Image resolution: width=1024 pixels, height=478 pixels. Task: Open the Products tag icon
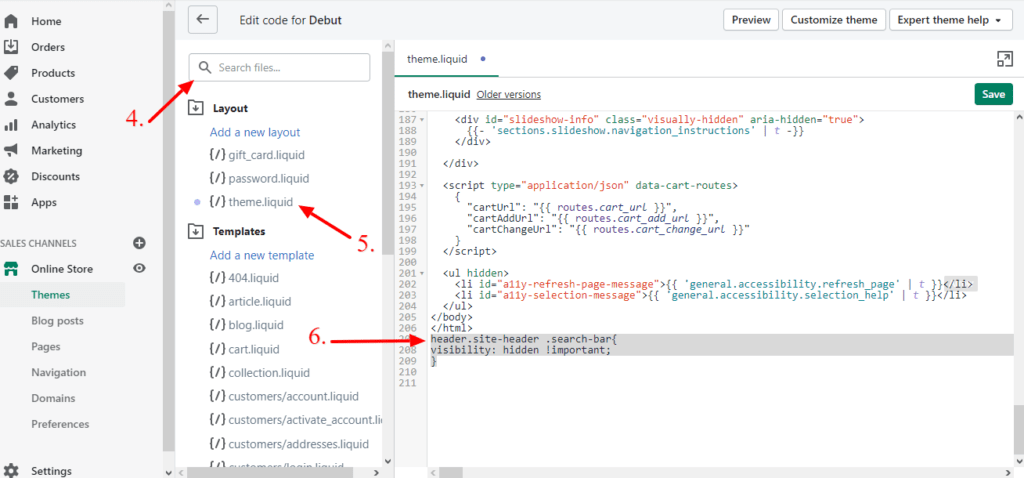point(10,72)
